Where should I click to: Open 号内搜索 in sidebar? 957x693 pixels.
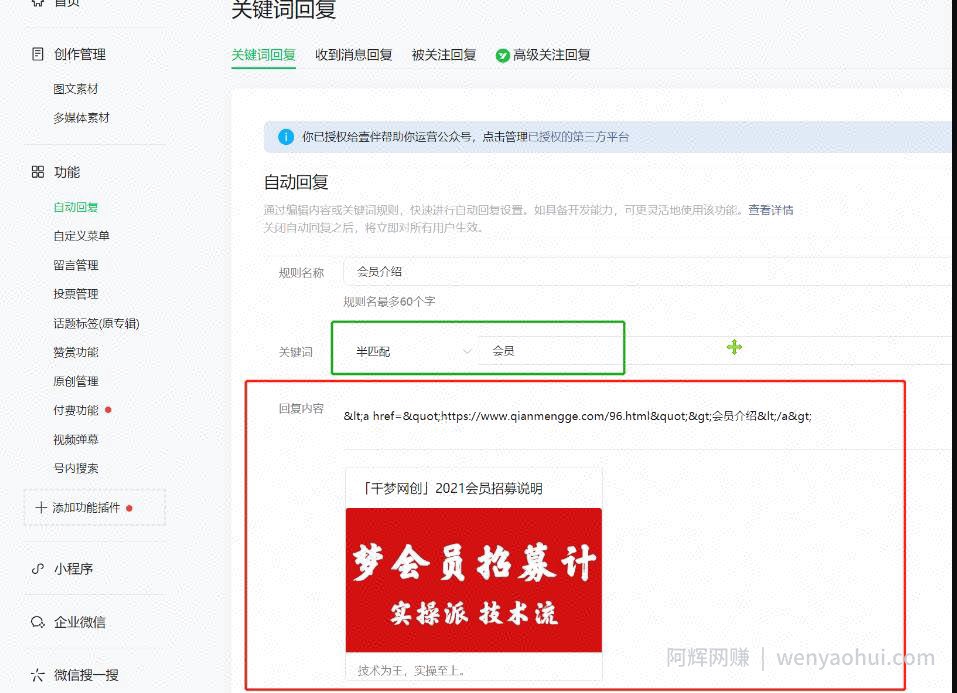coord(76,468)
